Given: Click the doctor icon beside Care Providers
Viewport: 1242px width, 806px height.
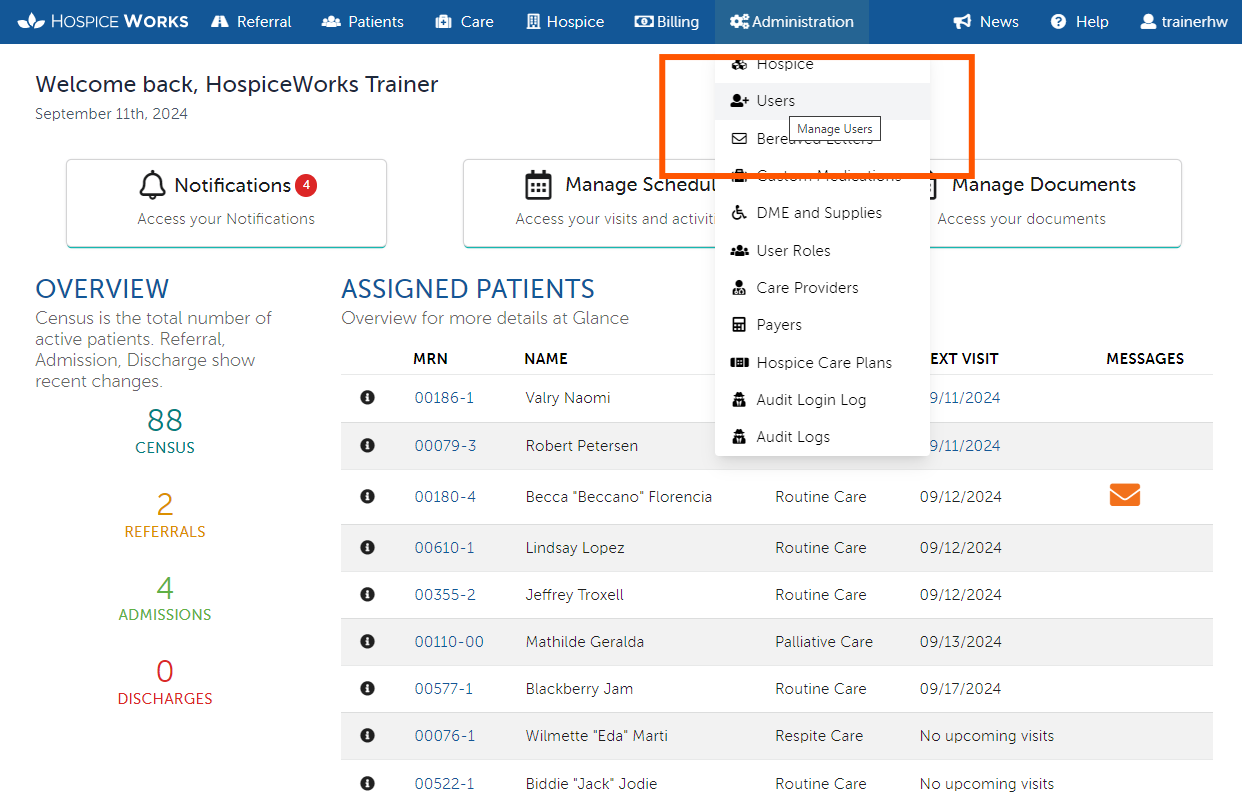Looking at the screenshot, I should click(x=739, y=288).
